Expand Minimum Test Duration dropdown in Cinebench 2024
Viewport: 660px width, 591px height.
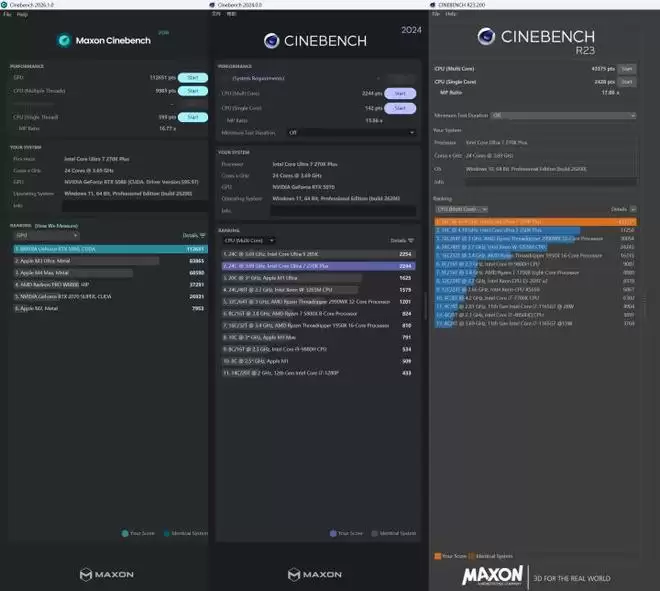(350, 132)
